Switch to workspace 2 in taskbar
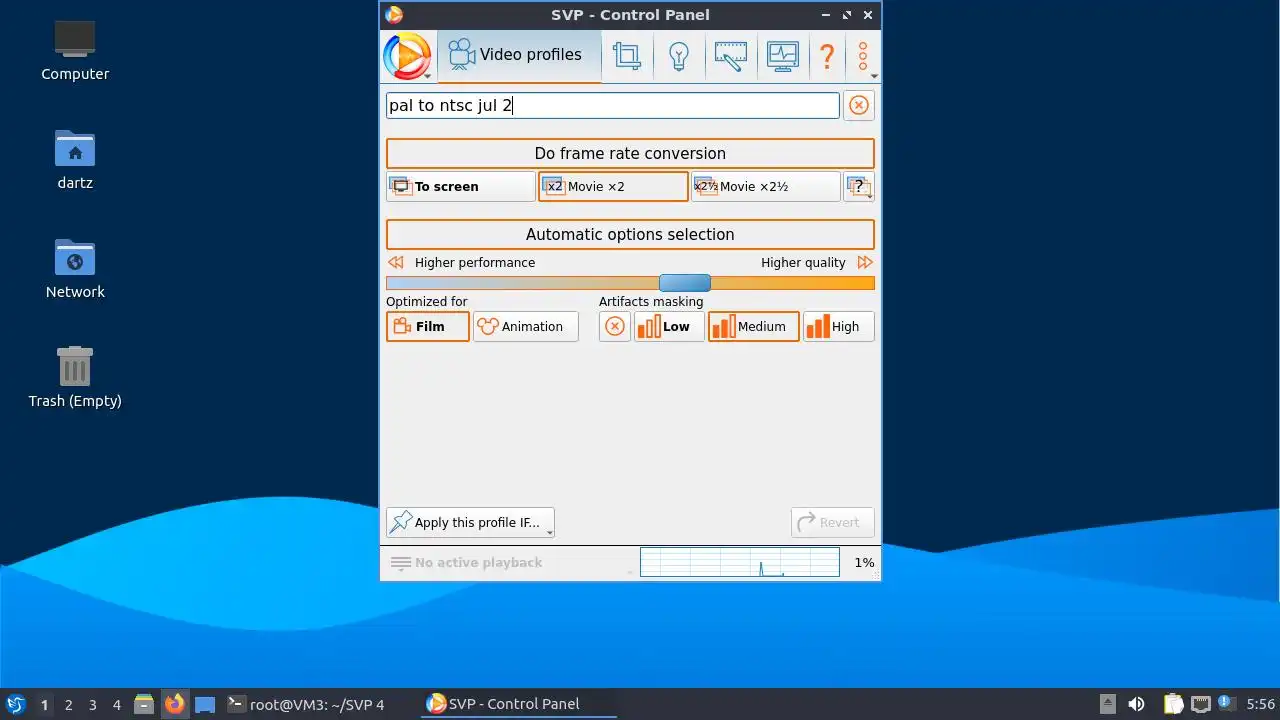 pos(68,705)
